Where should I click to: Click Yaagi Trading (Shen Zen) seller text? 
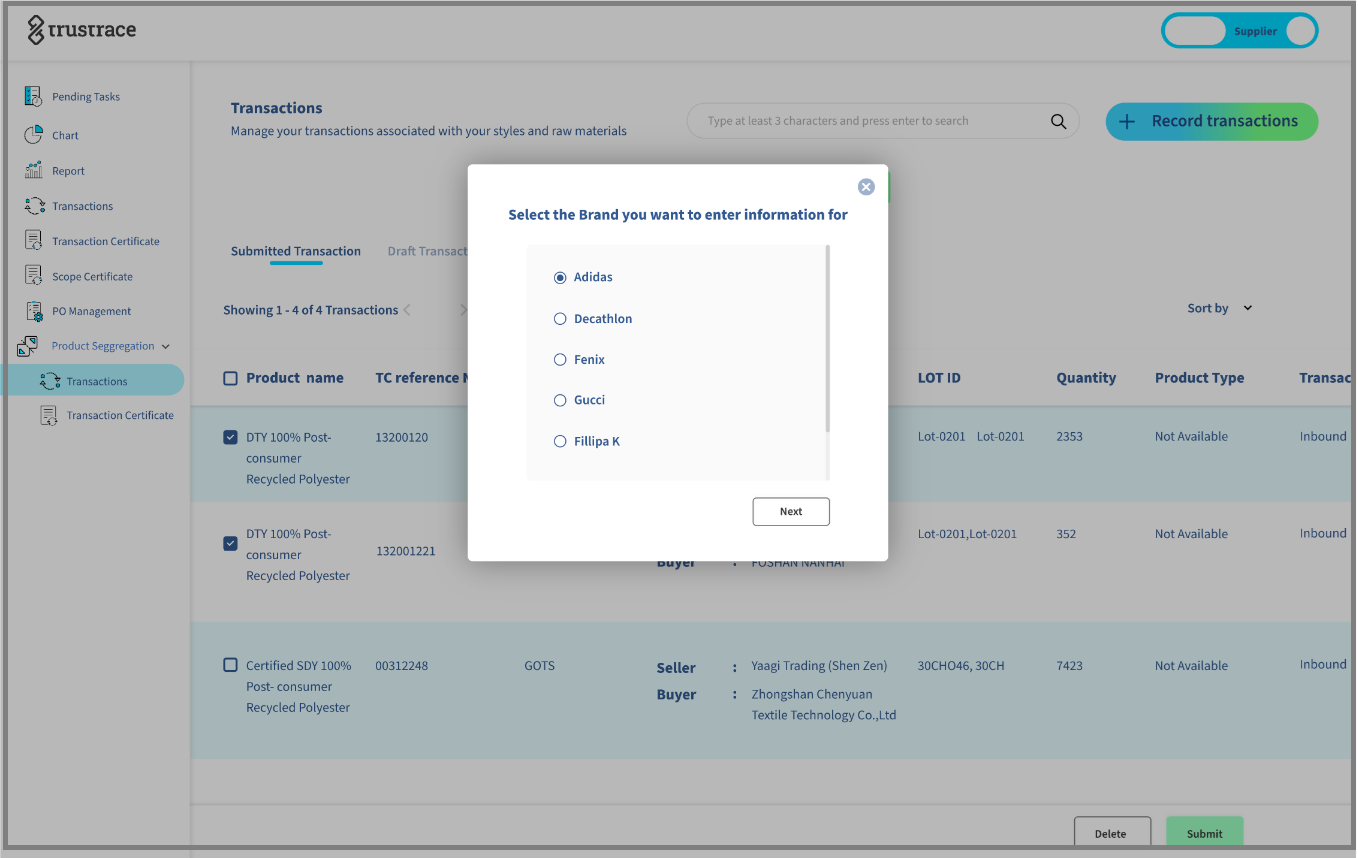pyautogui.click(x=819, y=666)
